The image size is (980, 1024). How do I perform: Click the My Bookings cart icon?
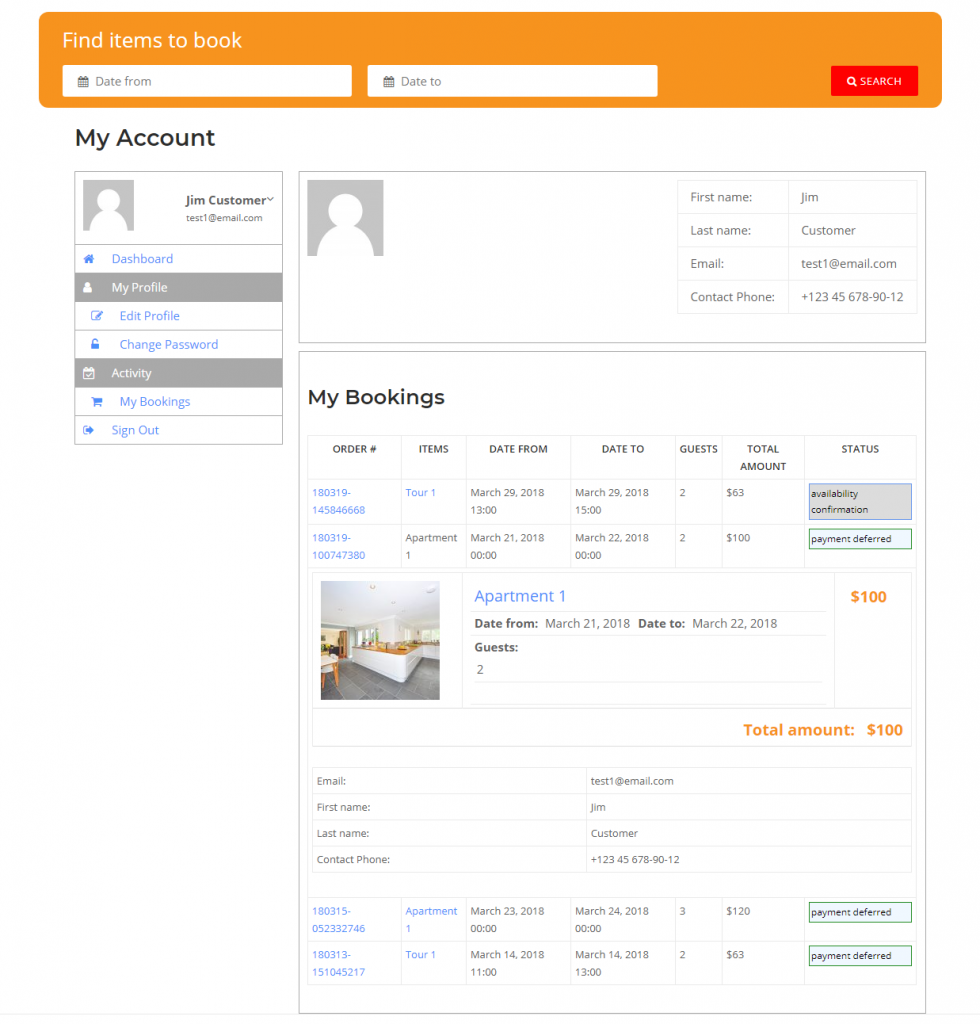[x=97, y=402]
